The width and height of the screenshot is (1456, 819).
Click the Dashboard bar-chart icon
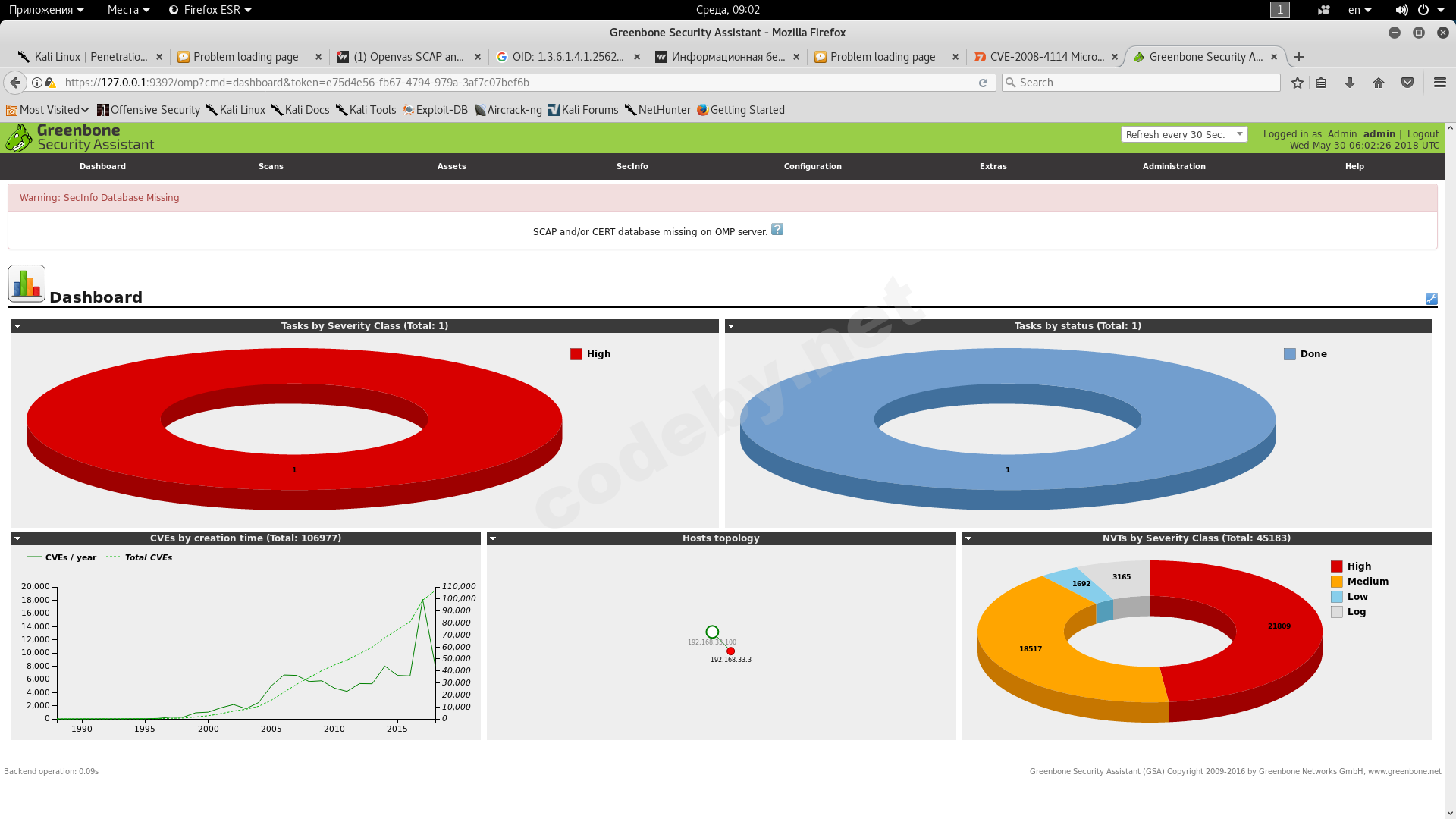click(x=27, y=284)
